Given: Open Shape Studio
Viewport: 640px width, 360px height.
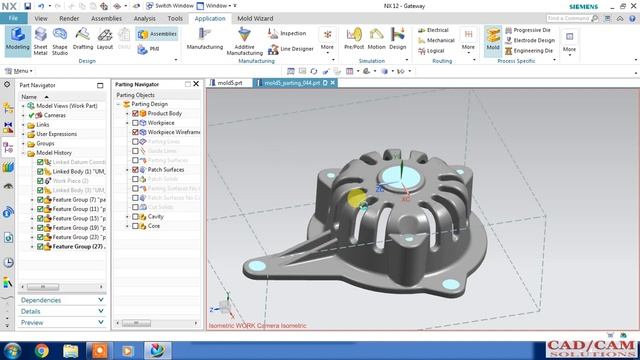Looking at the screenshot, I should point(60,41).
